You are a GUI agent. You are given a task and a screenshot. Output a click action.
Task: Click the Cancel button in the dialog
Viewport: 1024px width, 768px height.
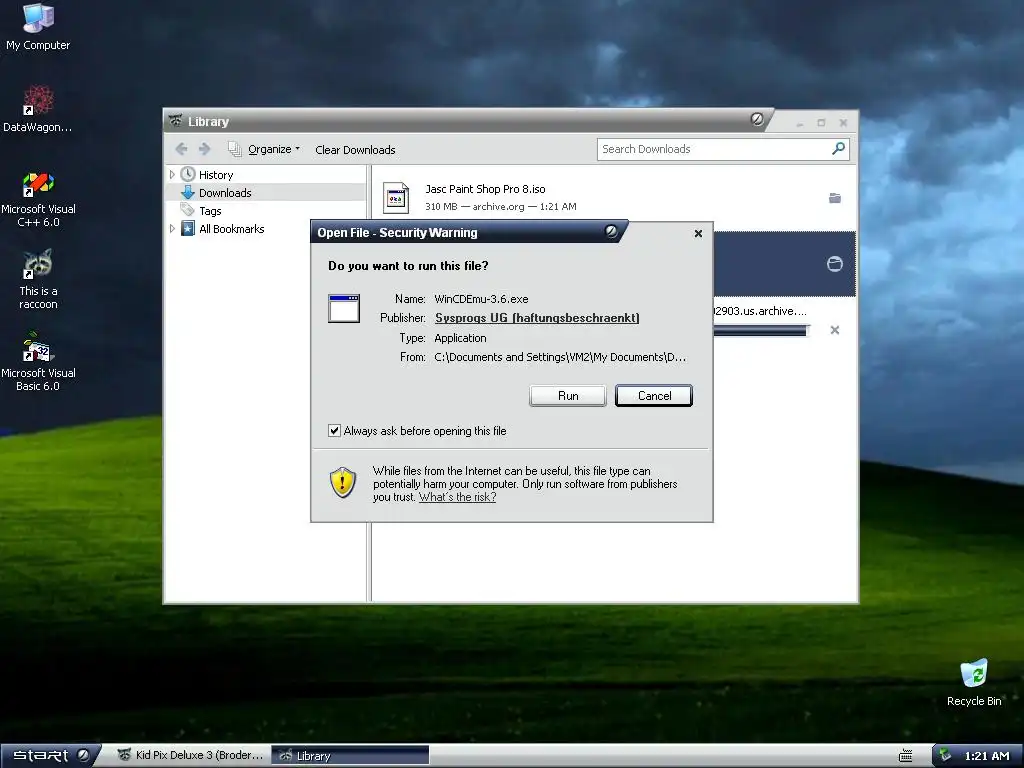tap(654, 396)
